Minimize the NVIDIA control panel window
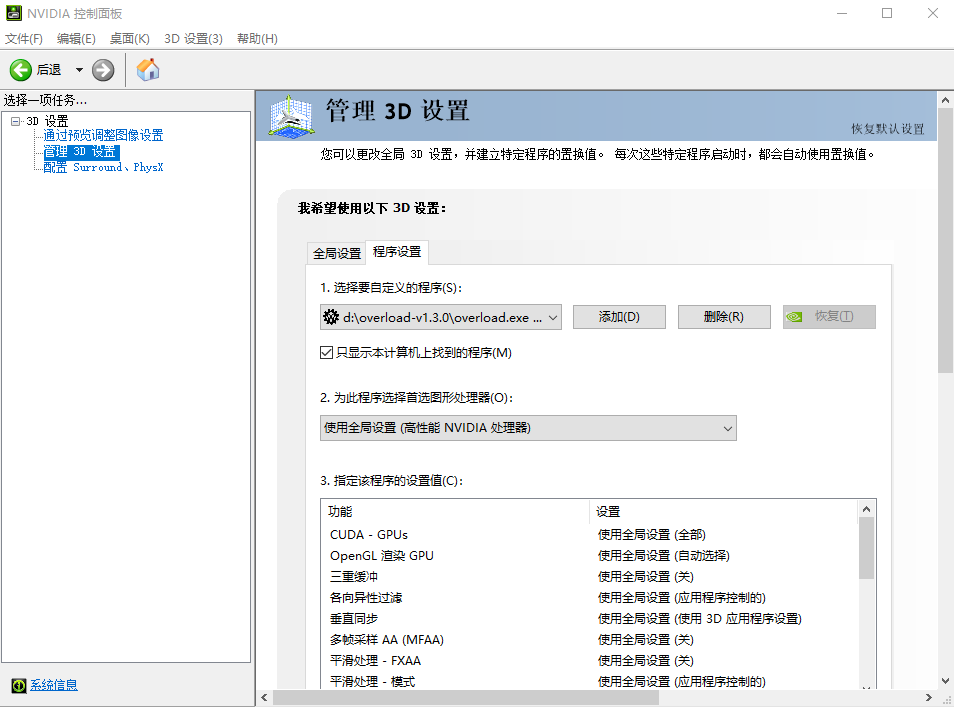 click(842, 13)
